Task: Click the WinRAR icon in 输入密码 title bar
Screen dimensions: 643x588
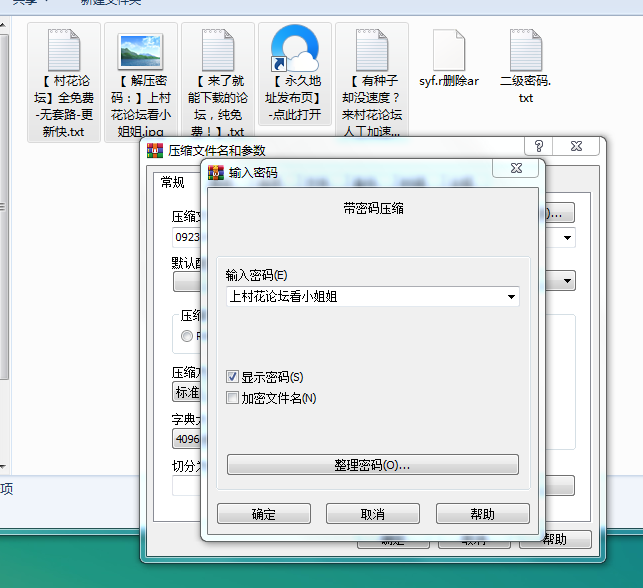Action: (217, 172)
